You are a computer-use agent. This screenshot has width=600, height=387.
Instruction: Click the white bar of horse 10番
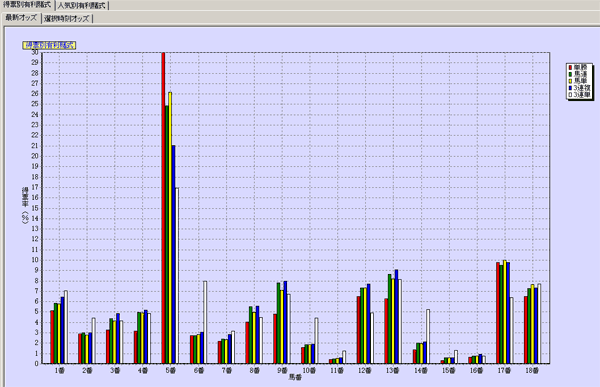316,341
